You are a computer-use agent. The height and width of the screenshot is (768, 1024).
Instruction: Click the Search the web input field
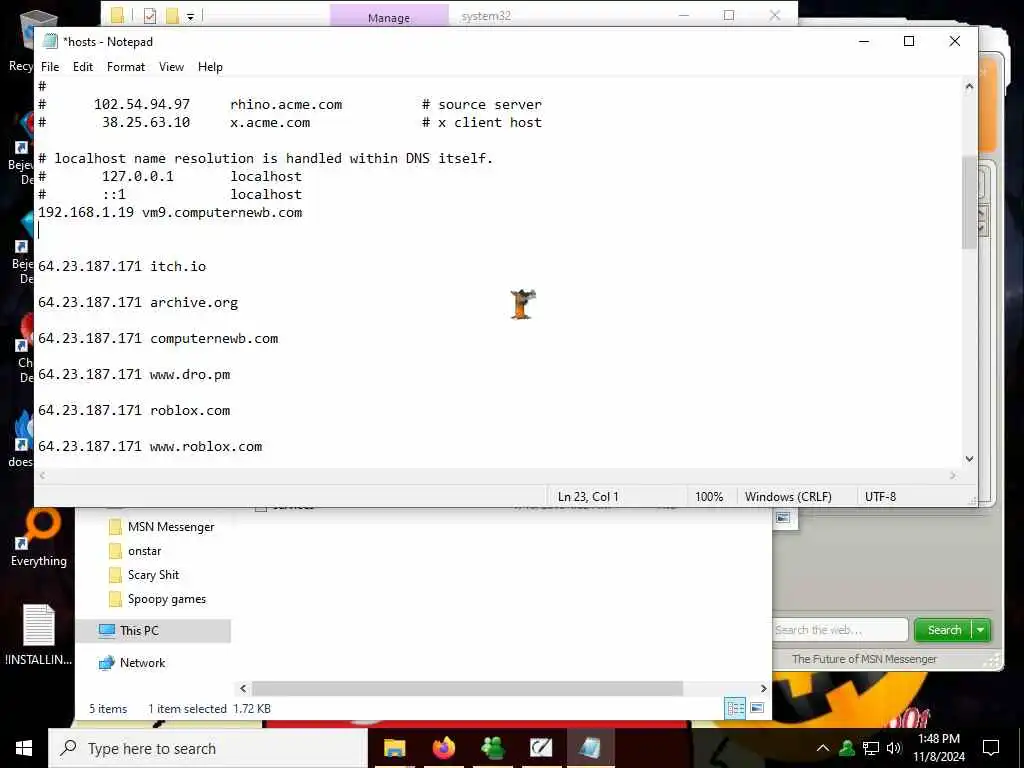click(x=840, y=630)
